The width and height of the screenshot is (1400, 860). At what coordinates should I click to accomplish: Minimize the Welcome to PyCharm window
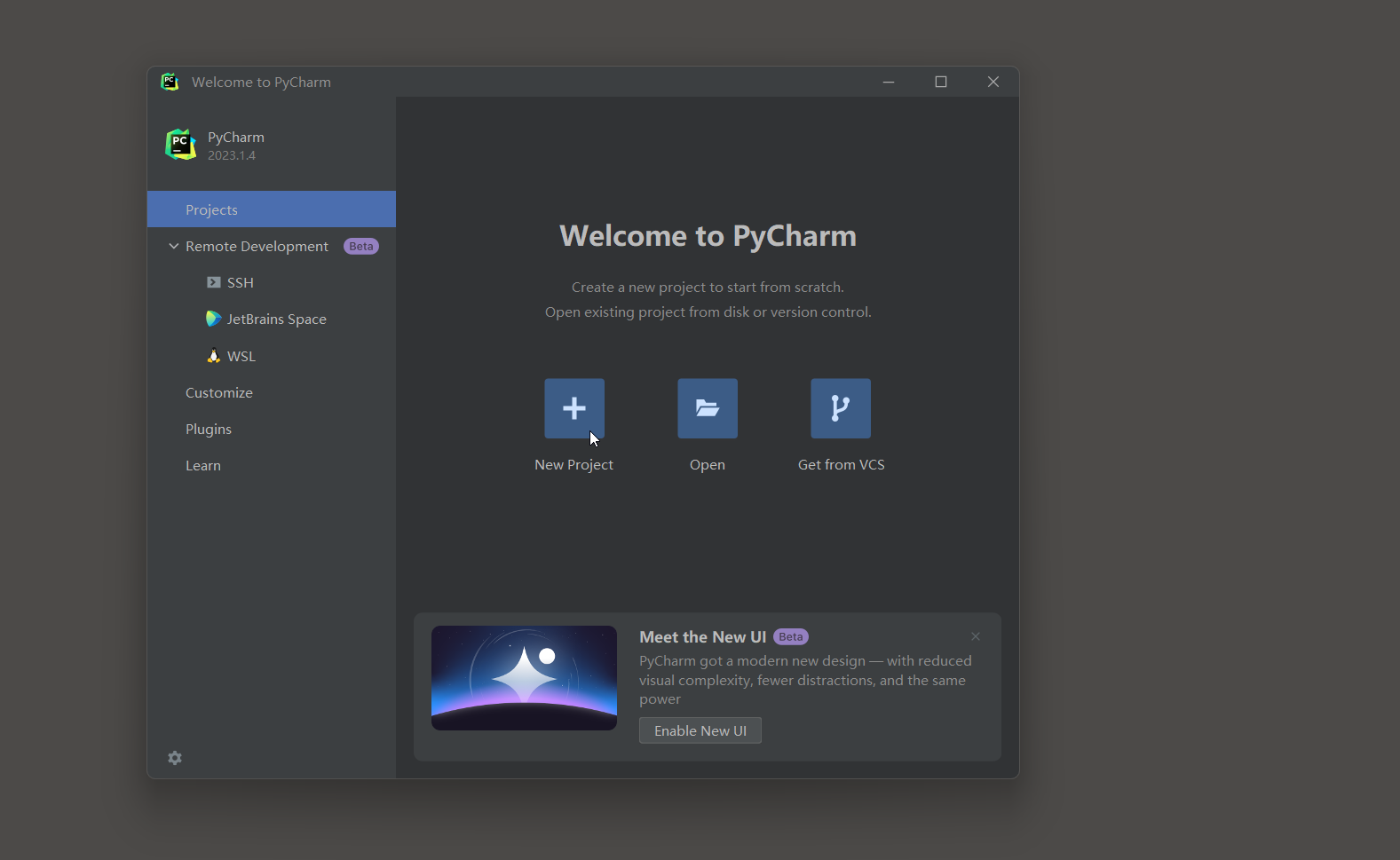point(889,82)
